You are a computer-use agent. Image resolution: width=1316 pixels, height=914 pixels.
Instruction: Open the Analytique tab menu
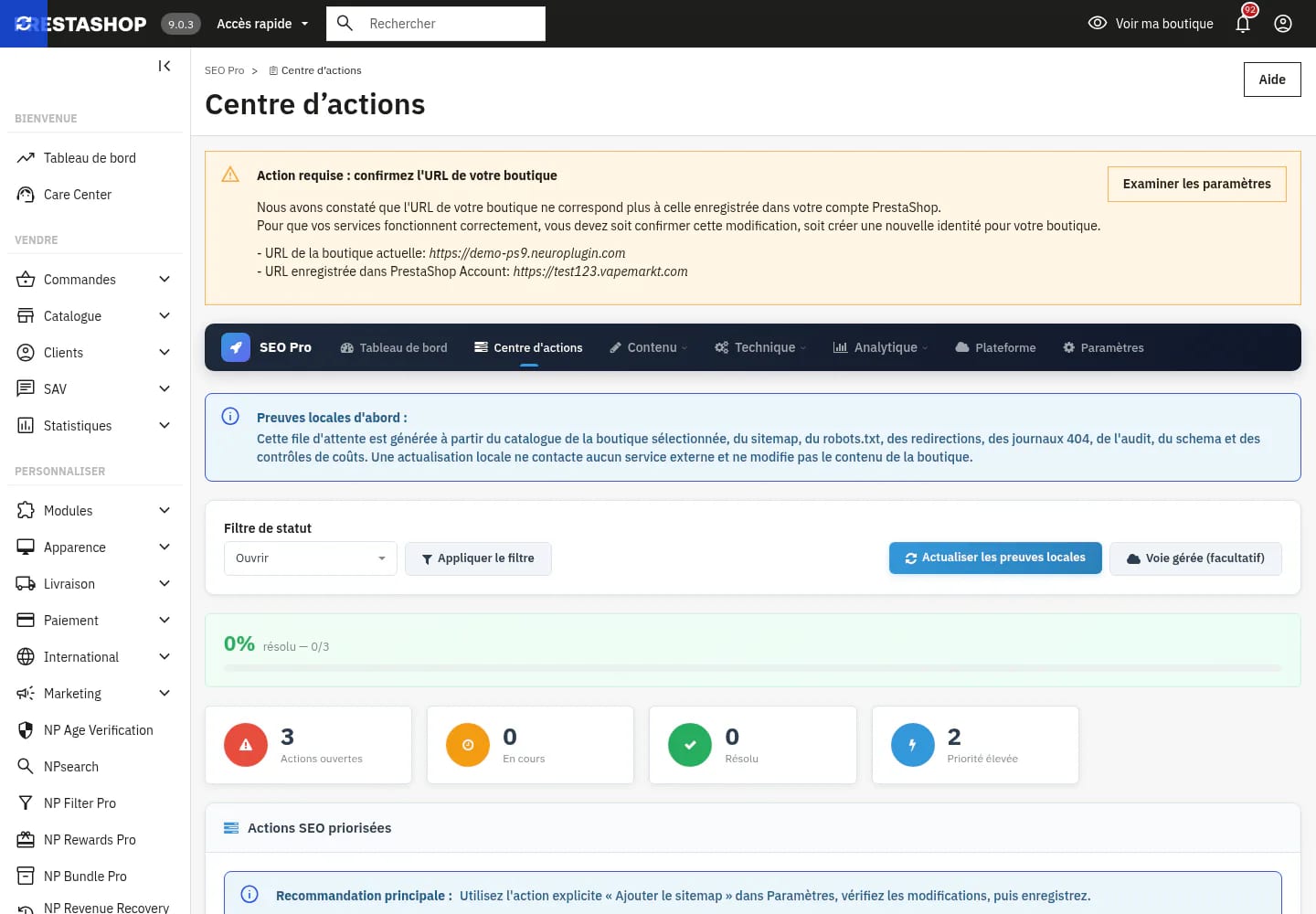point(880,347)
